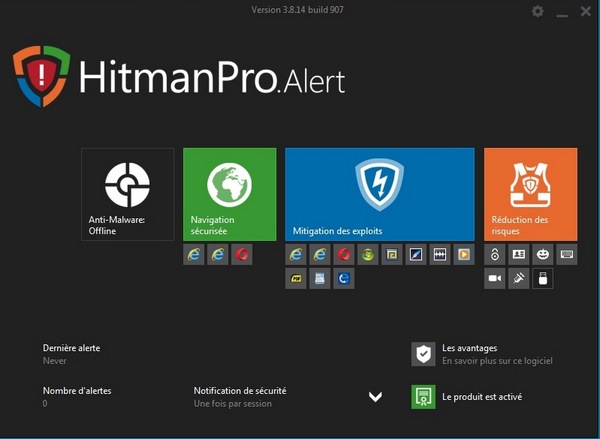
Task: Click the Version 3.8.14 build 907 text
Action: click(x=297, y=10)
